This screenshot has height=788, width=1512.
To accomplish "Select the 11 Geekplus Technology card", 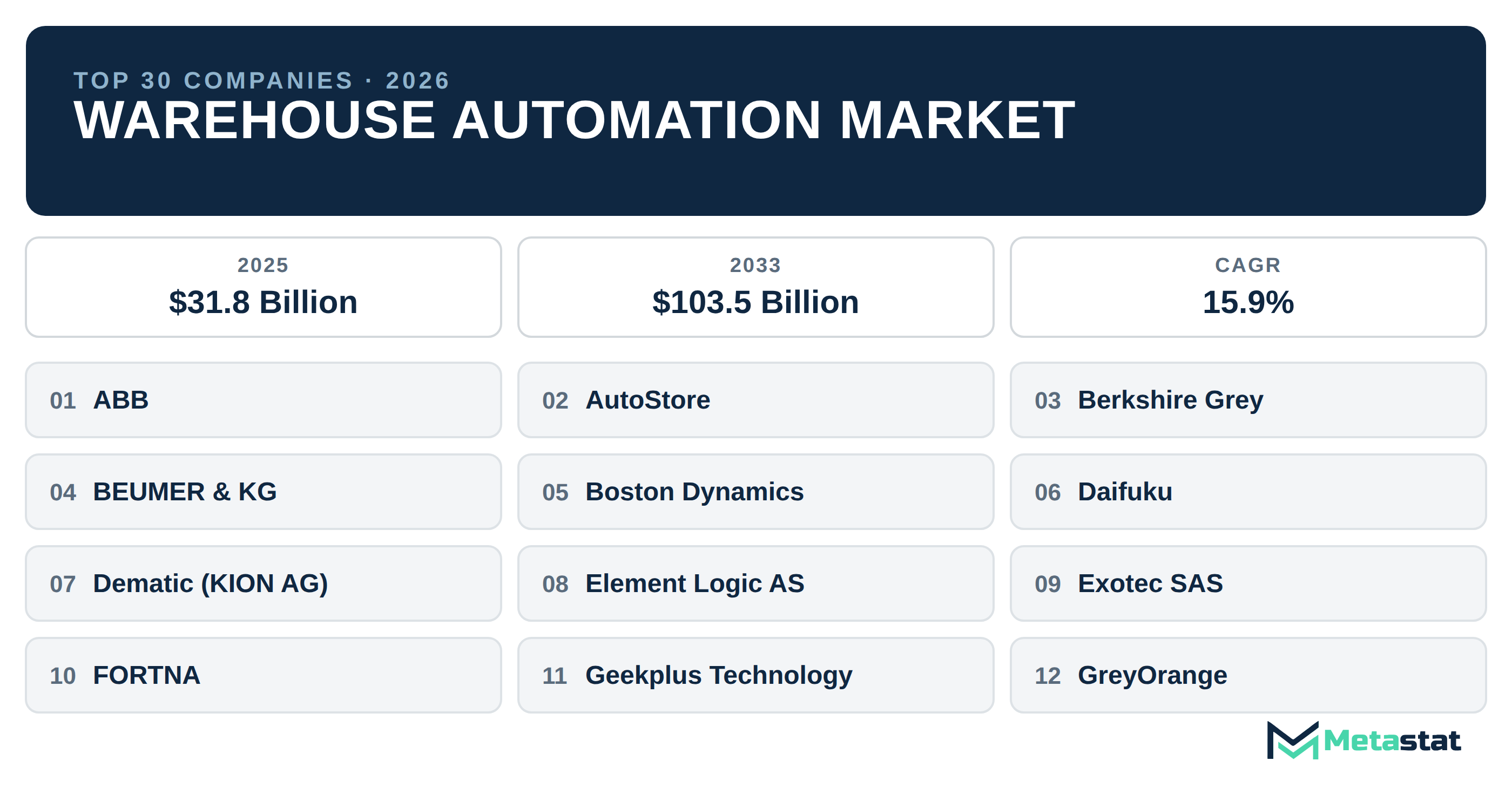I will pos(755,675).
